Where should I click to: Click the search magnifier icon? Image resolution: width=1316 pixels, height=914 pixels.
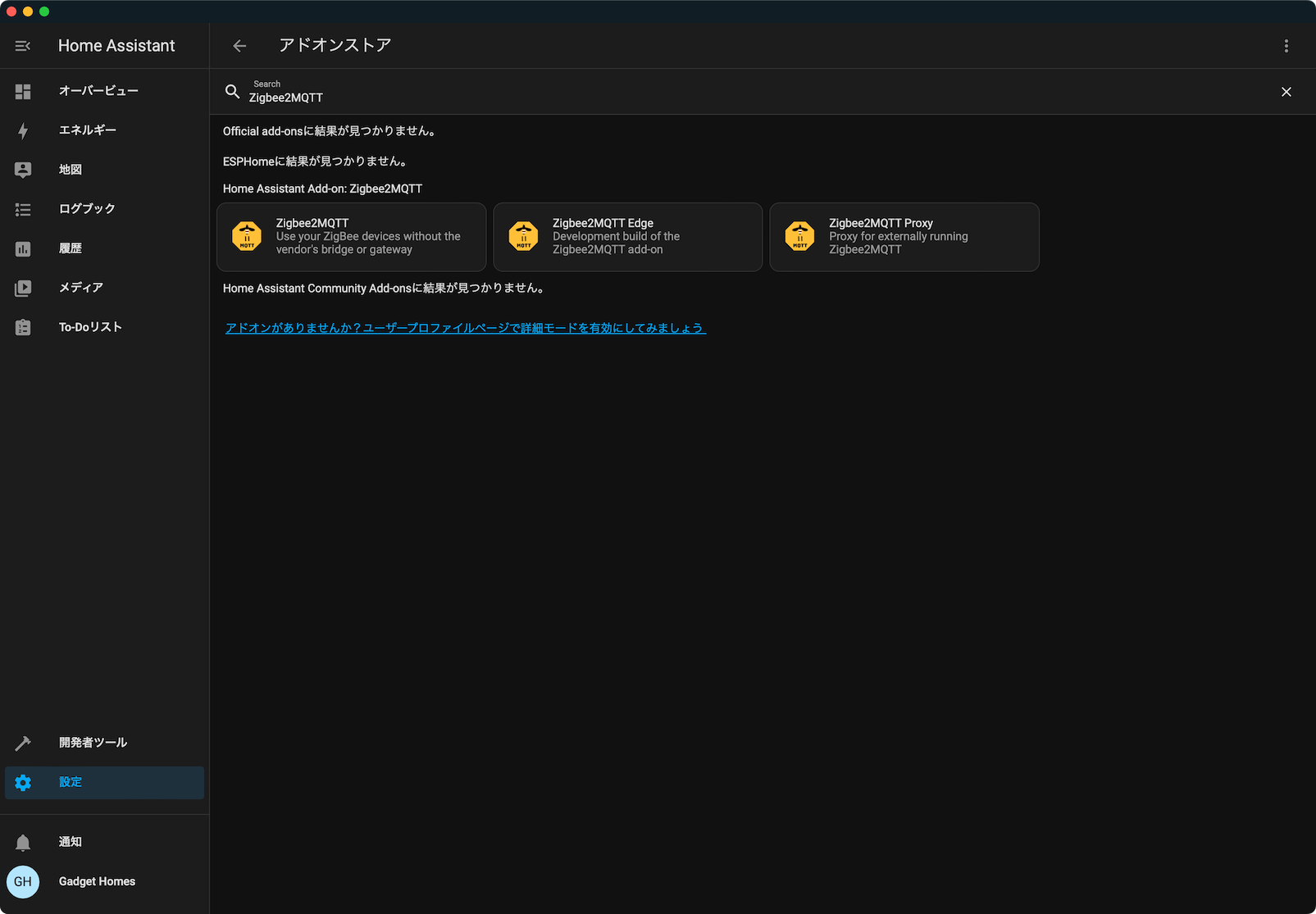pos(233,92)
